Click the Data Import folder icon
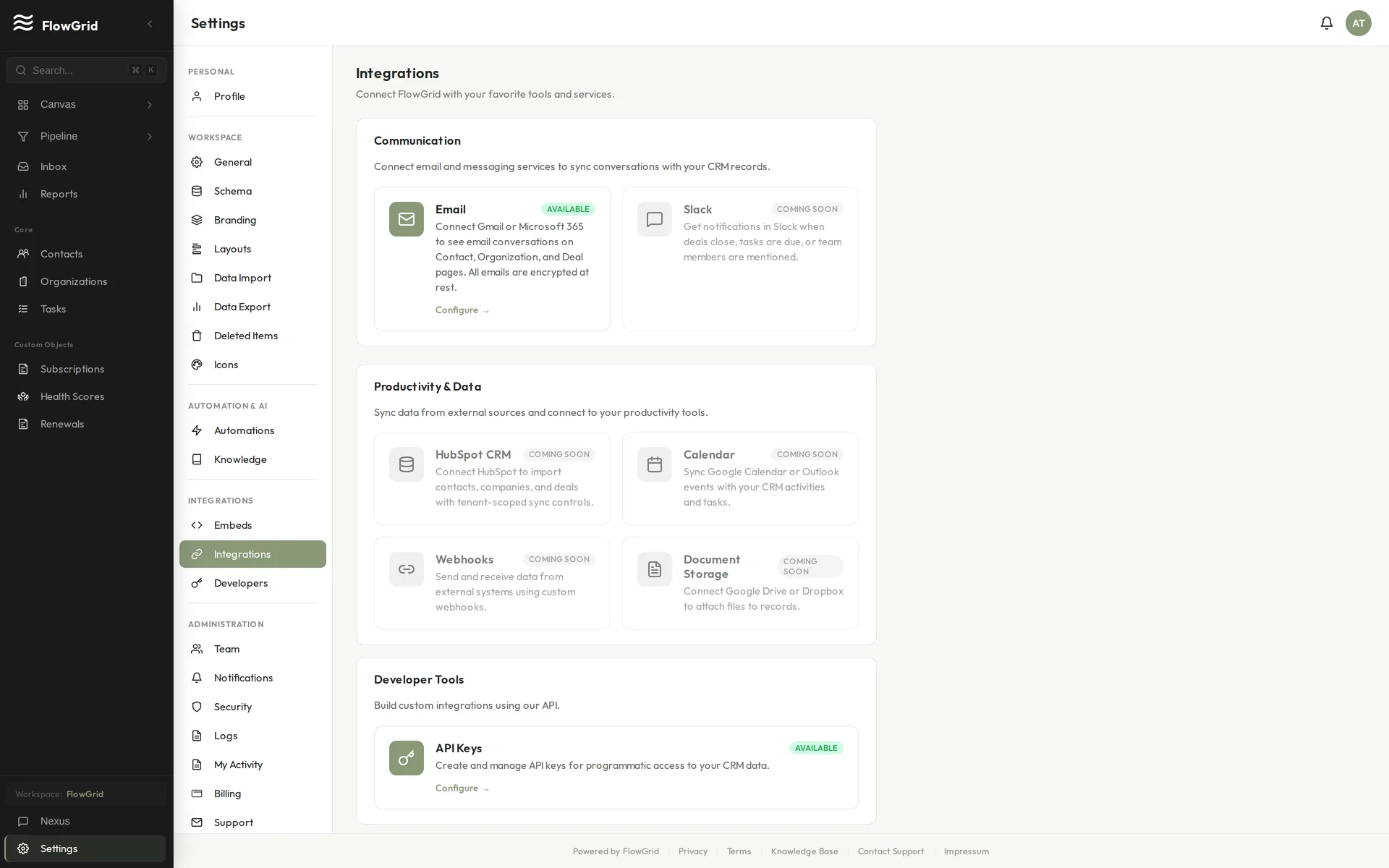The width and height of the screenshot is (1389, 868). pyautogui.click(x=197, y=278)
